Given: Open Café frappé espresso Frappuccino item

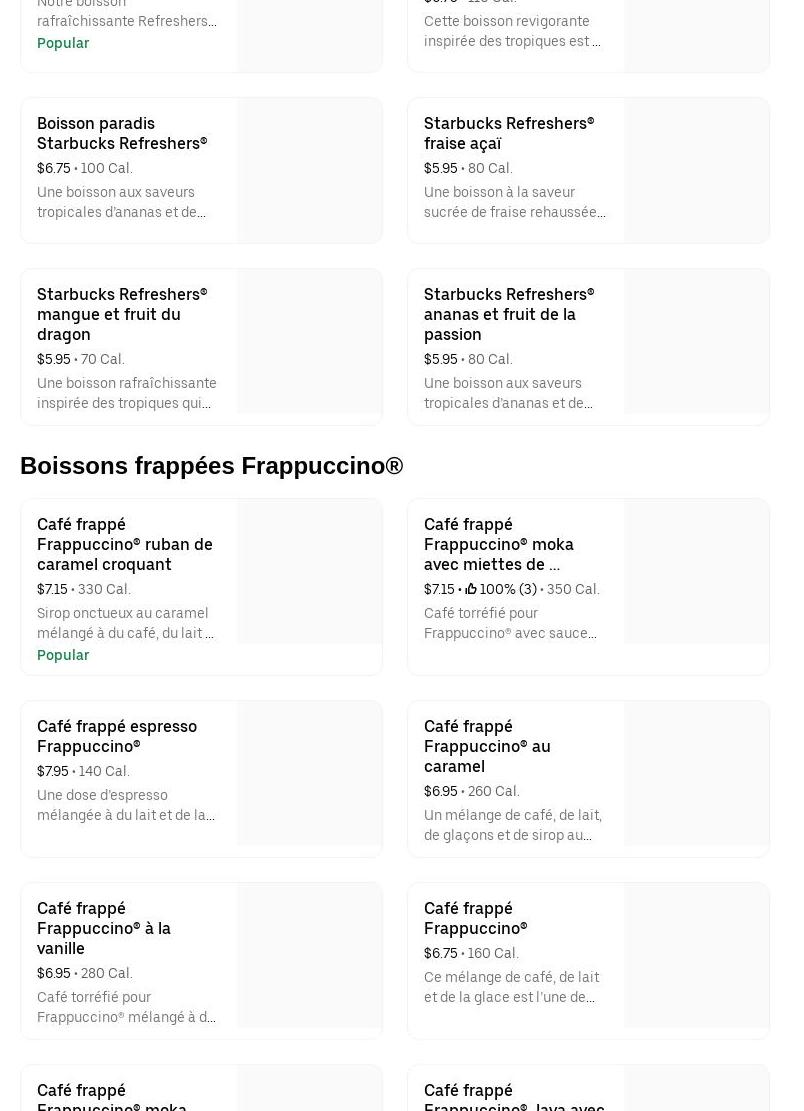Looking at the screenshot, I should click(x=117, y=736).
